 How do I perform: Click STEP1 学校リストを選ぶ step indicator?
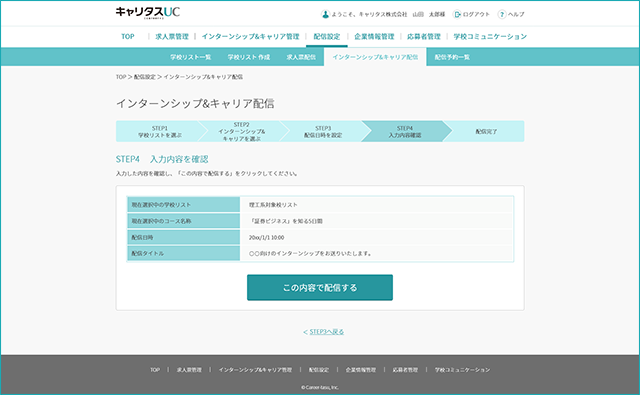pyautogui.click(x=160, y=131)
